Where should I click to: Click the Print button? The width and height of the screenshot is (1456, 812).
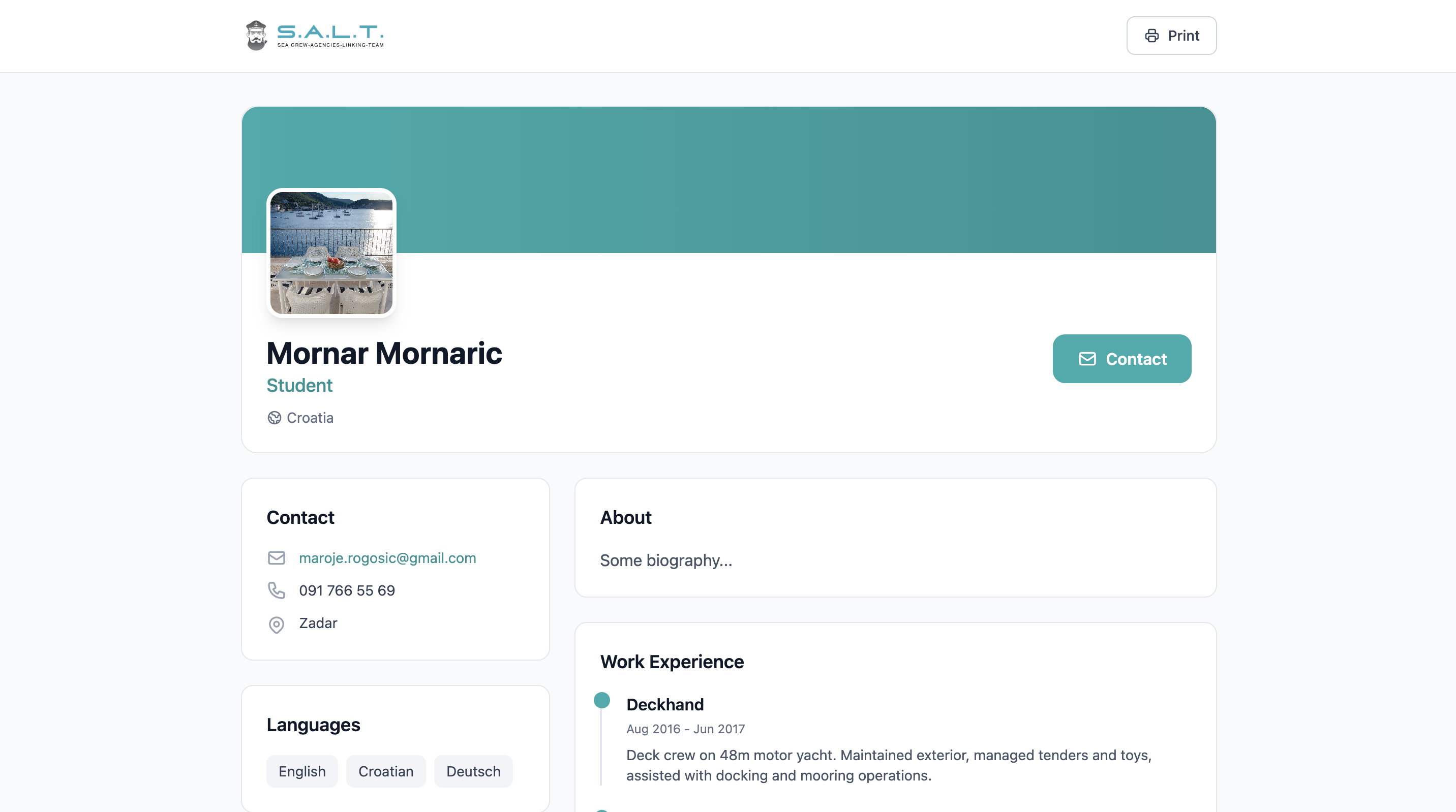(x=1171, y=36)
